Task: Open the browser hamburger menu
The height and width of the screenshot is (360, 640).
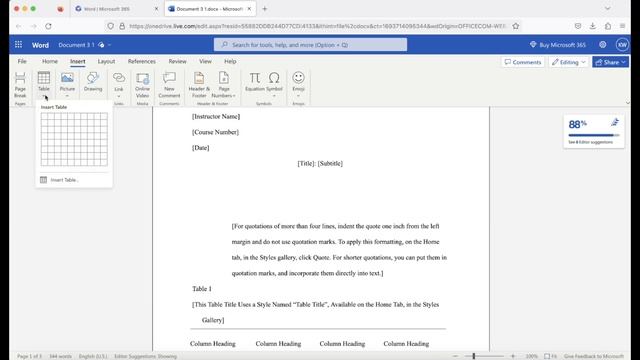Action: coord(622,26)
